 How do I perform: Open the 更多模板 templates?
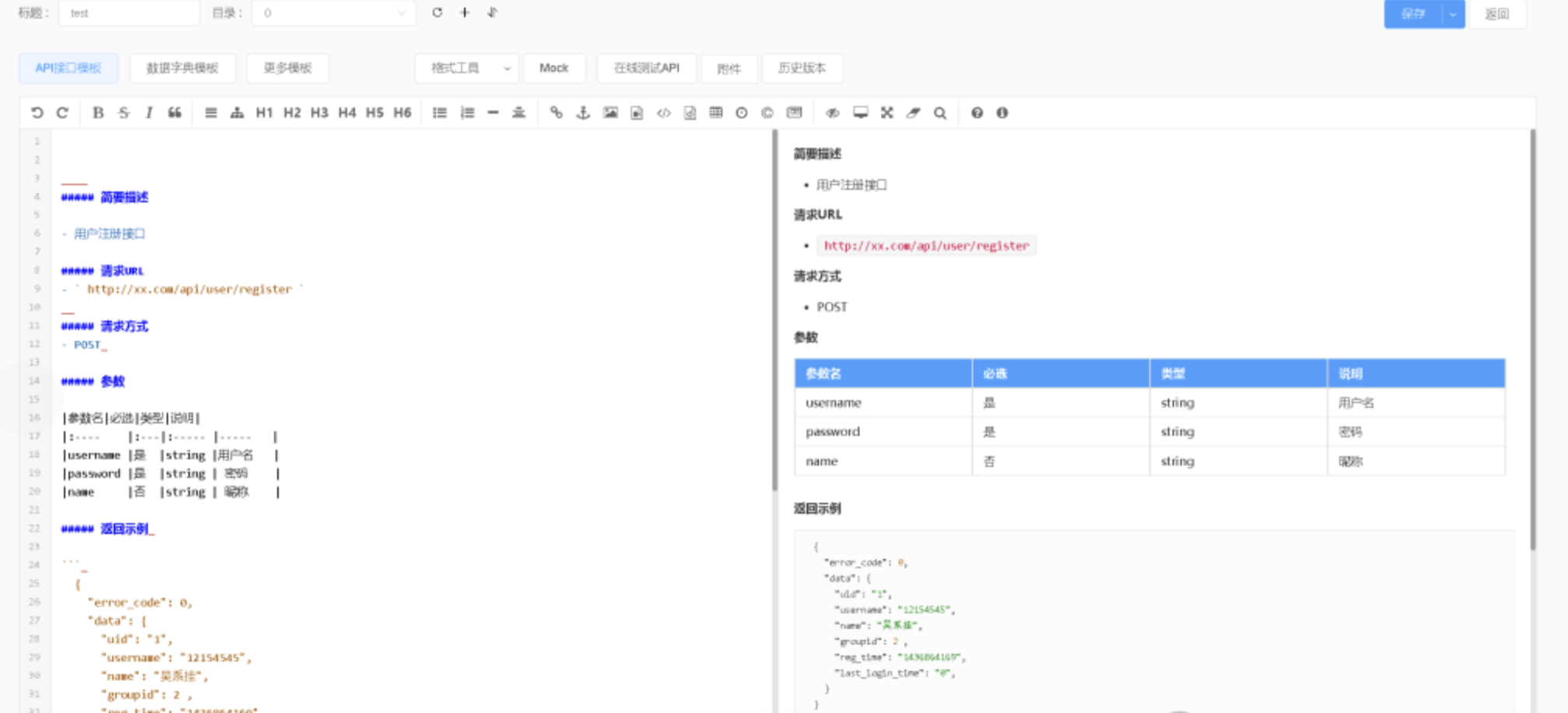pyautogui.click(x=288, y=68)
